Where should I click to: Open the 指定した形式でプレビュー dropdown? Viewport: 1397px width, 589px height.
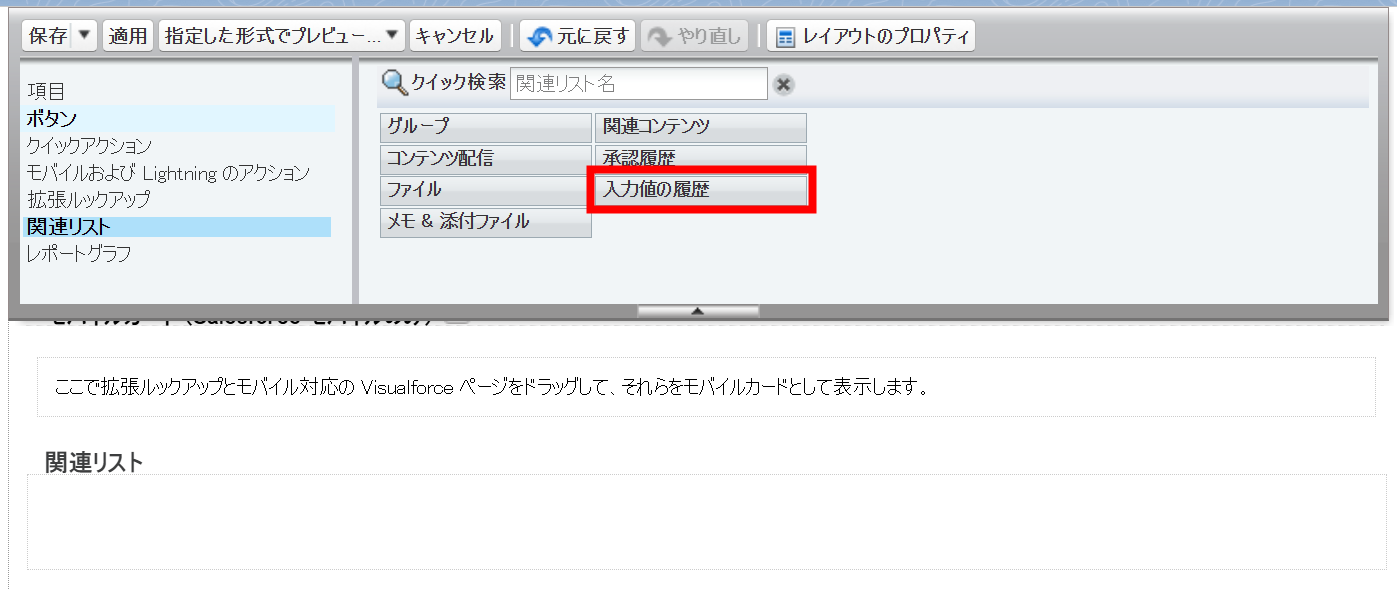pos(282,36)
